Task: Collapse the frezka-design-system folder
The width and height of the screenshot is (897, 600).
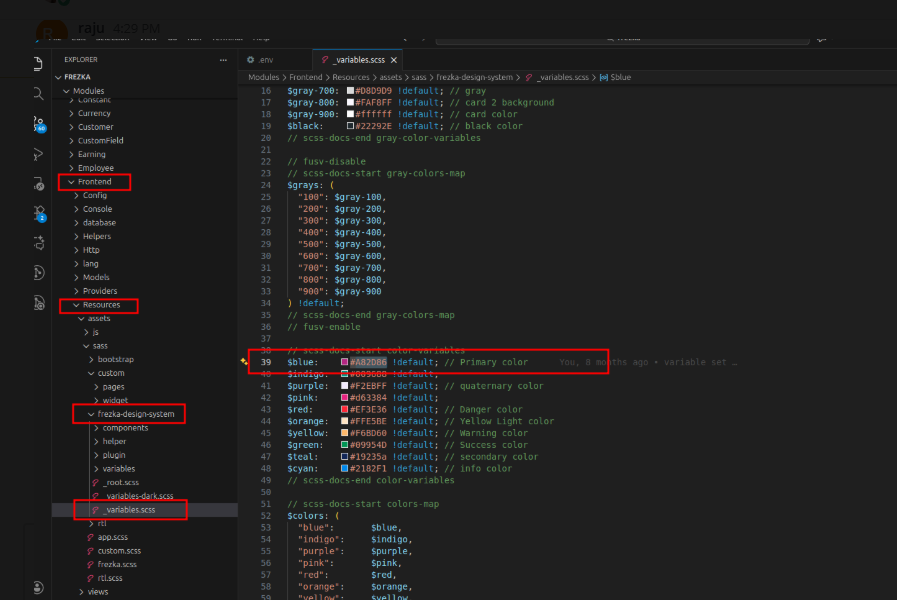Action: 91,414
